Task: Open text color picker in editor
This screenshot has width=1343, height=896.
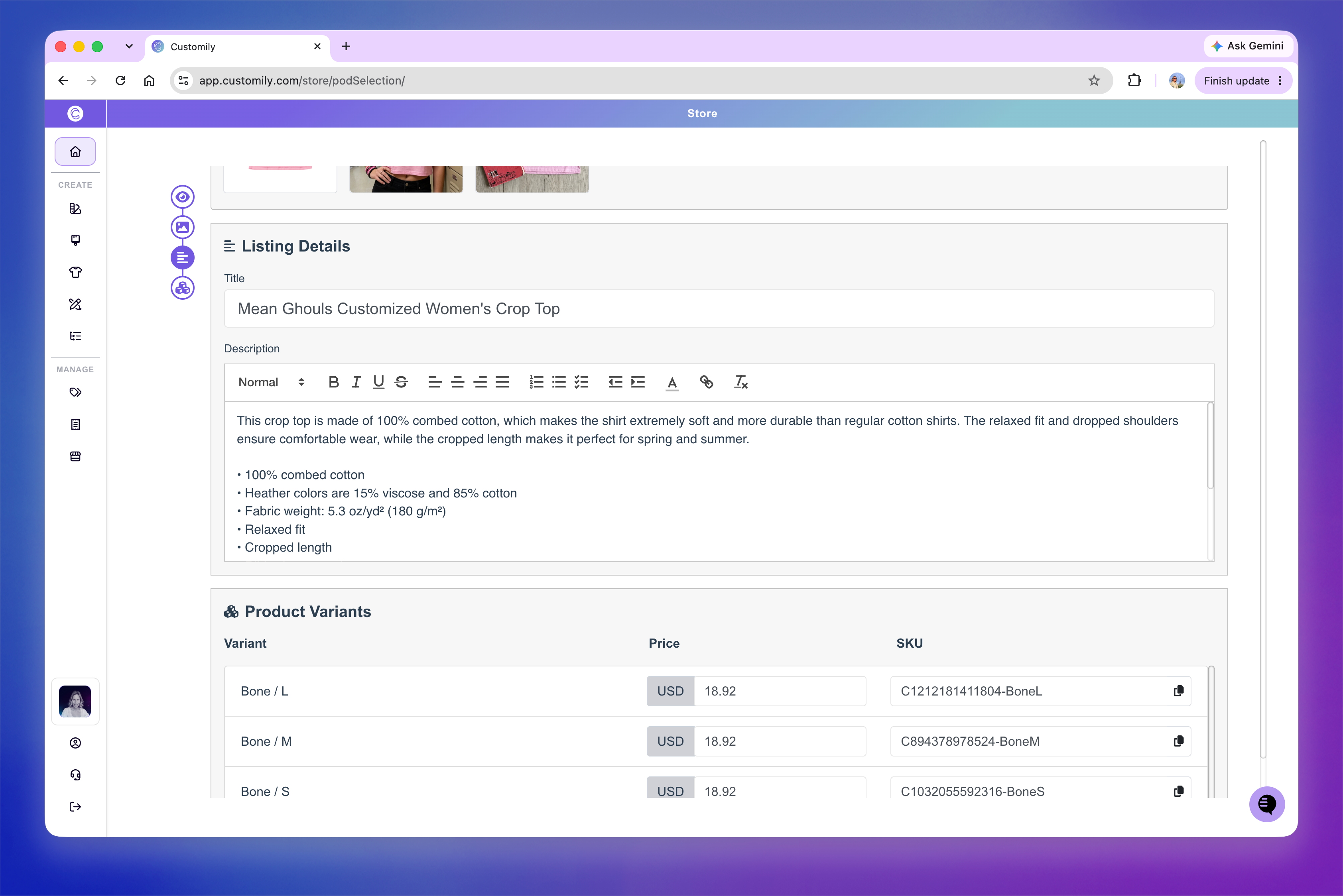Action: [x=672, y=382]
